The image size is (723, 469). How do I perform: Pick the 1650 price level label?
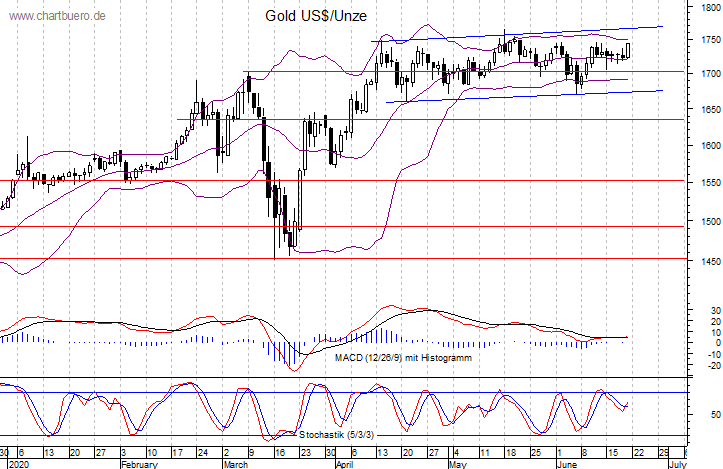[705, 109]
